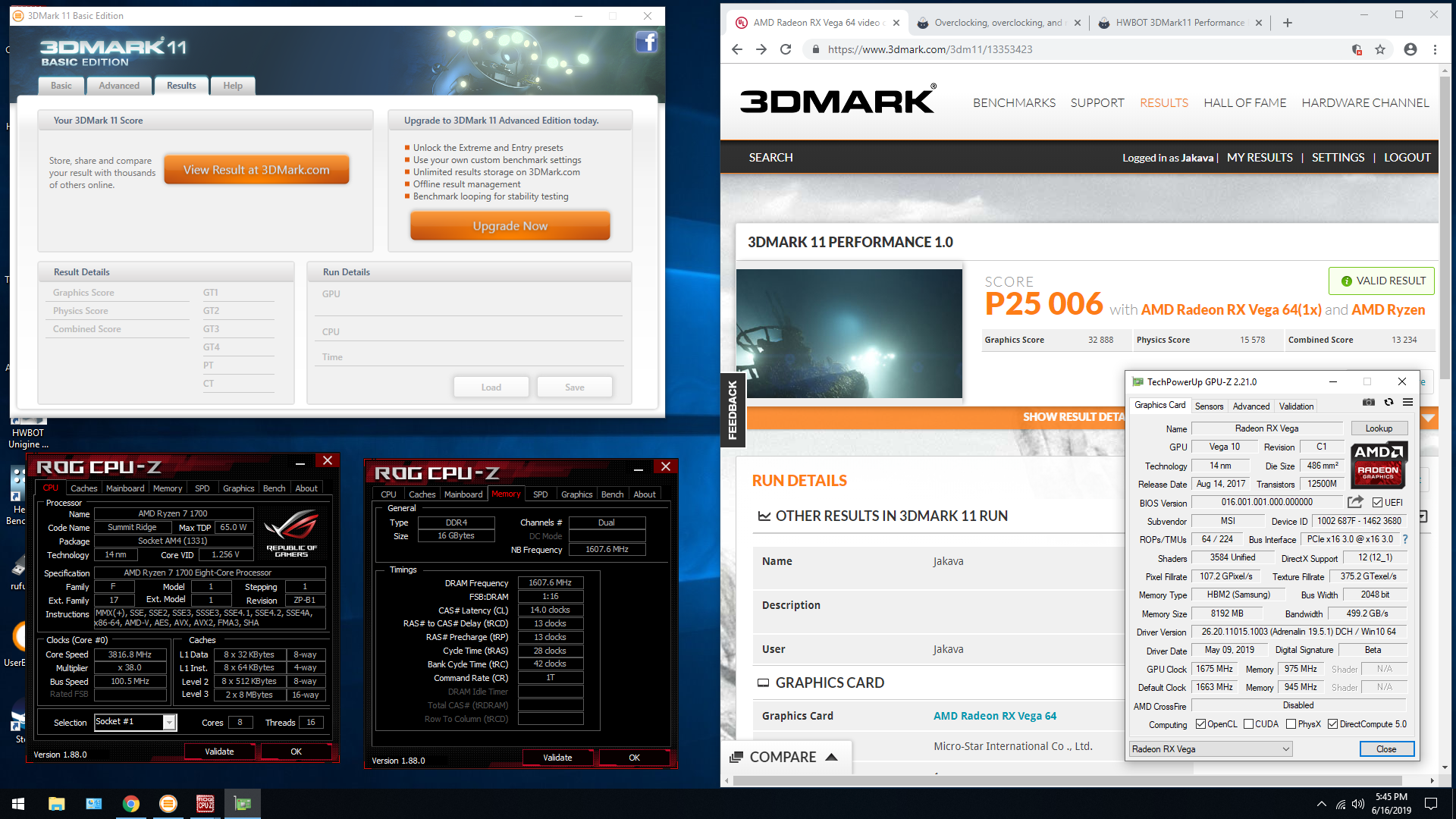Click the 3DMARK website logo
Image resolution: width=1456 pixels, height=819 pixels.
click(838, 99)
